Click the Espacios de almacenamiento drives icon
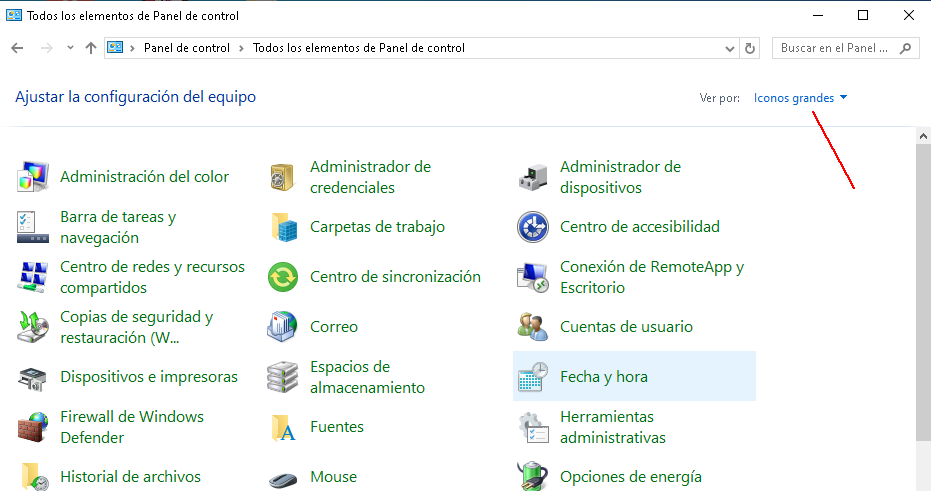 [x=283, y=376]
